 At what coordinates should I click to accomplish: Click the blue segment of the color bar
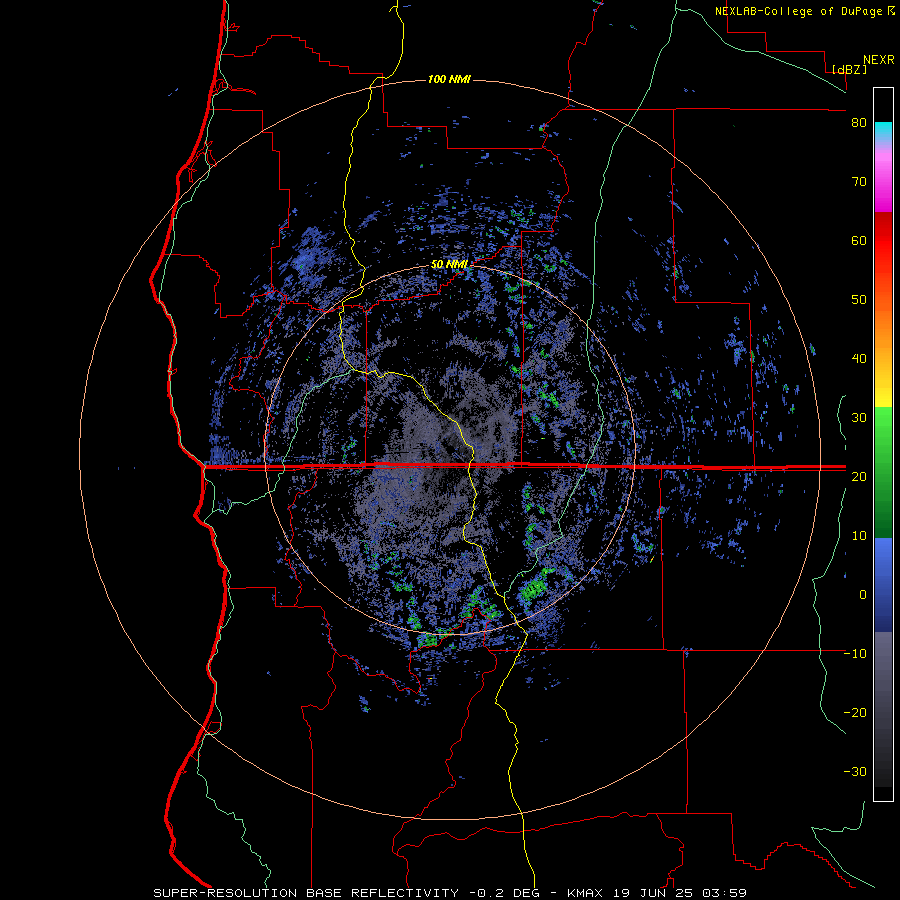(x=883, y=585)
